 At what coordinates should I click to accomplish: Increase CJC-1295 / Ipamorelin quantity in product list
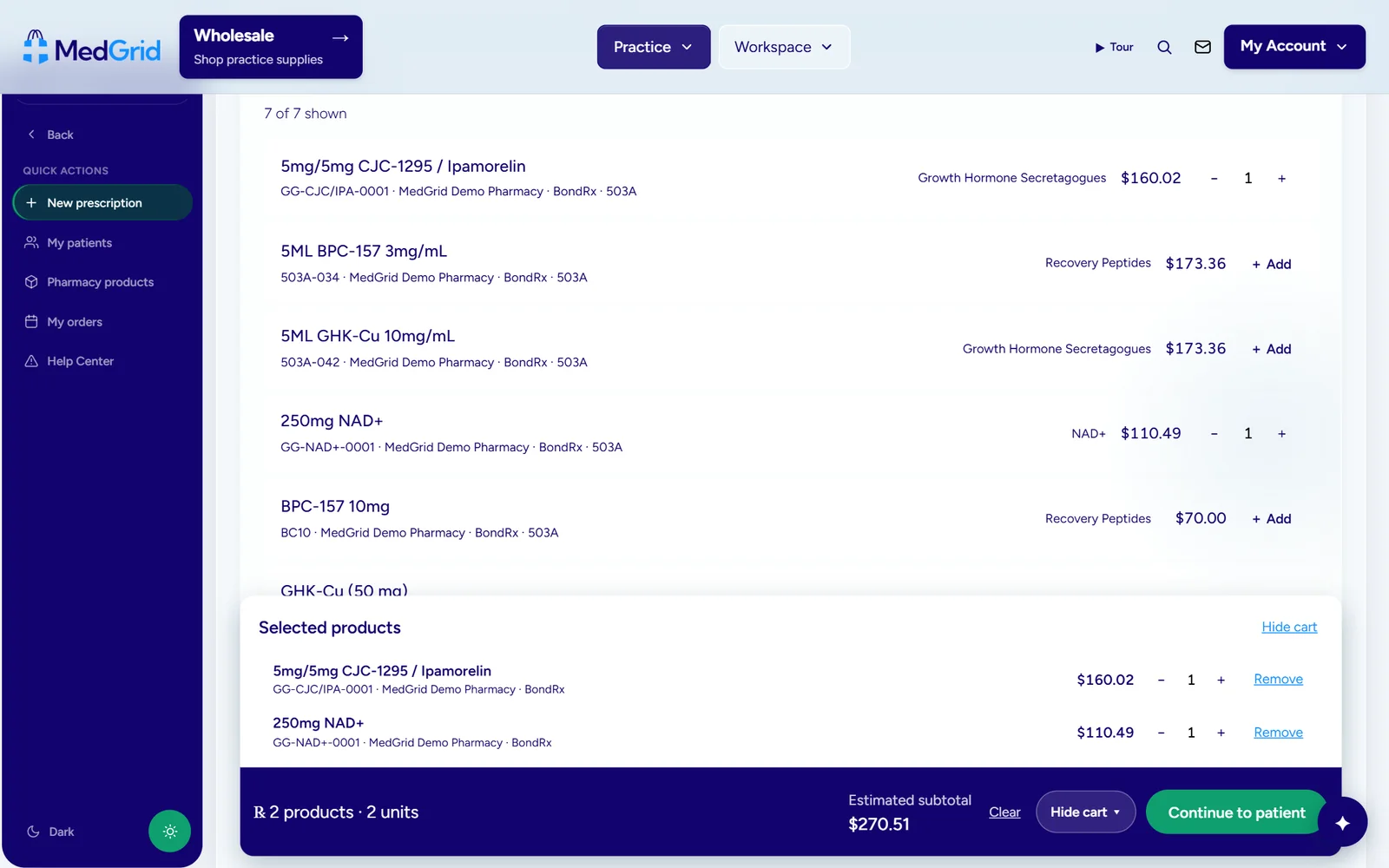tap(1281, 178)
